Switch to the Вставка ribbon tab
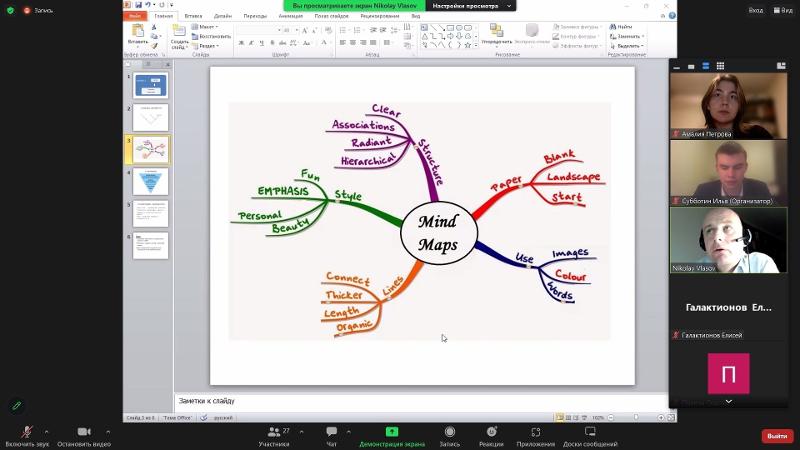The height and width of the screenshot is (450, 800). [x=193, y=16]
